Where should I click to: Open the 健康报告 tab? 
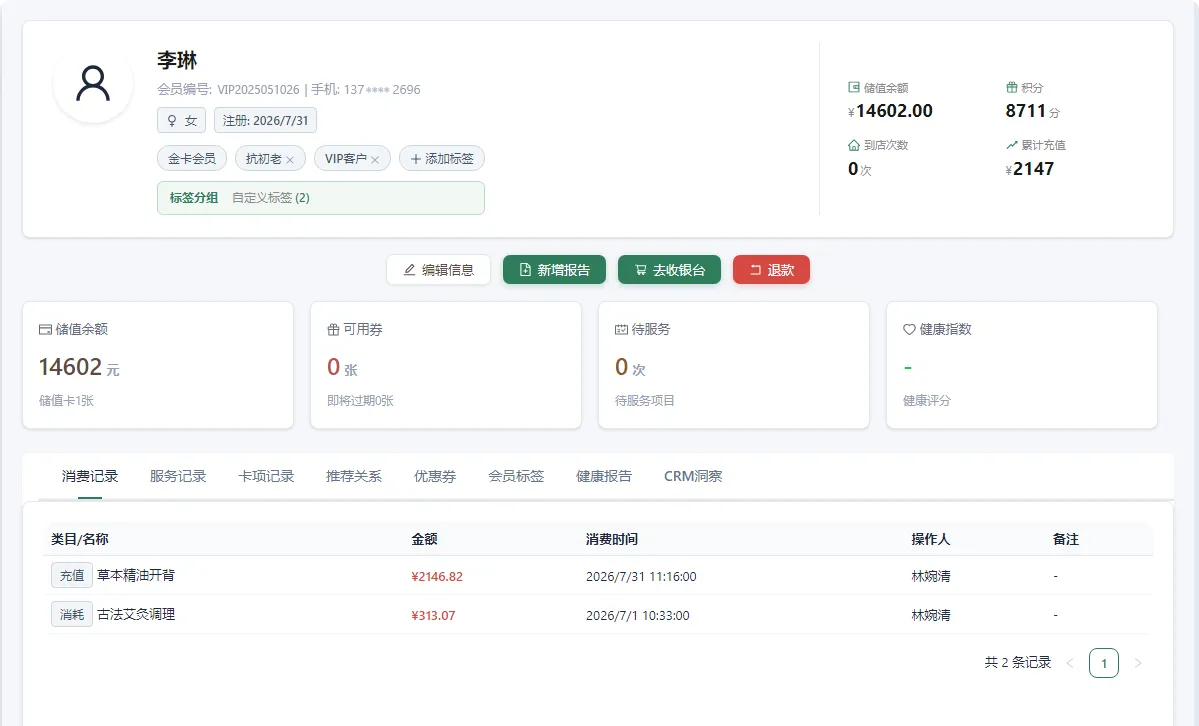(604, 477)
